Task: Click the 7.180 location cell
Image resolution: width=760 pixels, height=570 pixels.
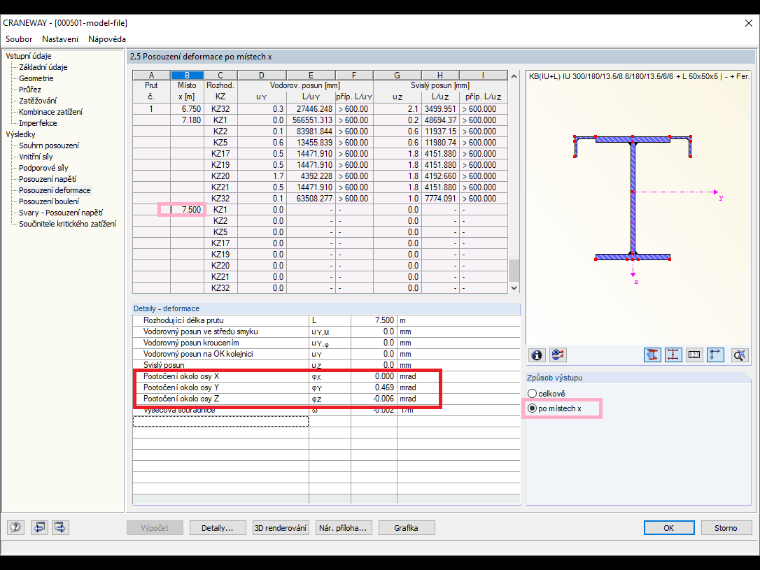Action: click(x=187, y=120)
